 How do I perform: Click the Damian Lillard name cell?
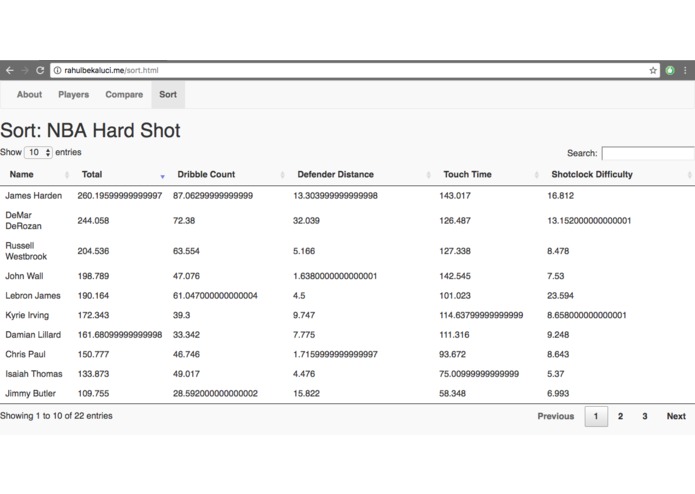[x=33, y=335]
